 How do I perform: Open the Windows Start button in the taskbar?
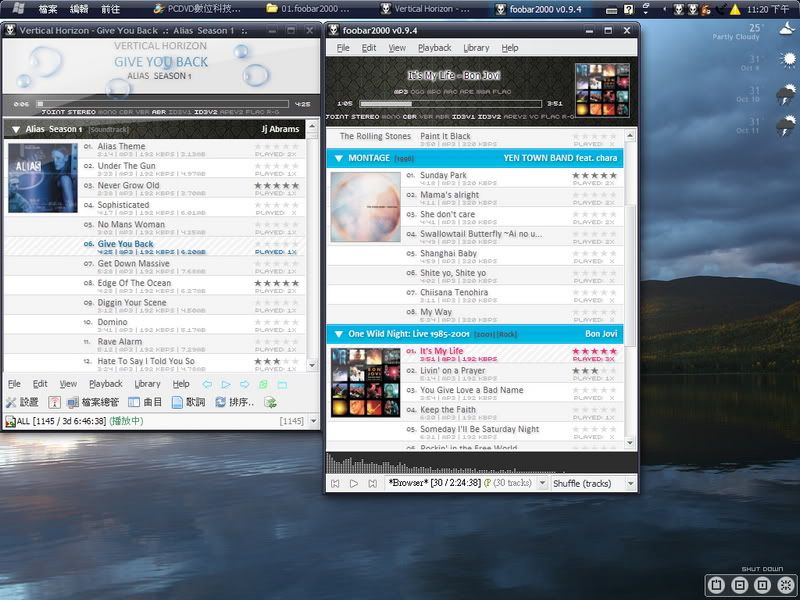[x=18, y=9]
